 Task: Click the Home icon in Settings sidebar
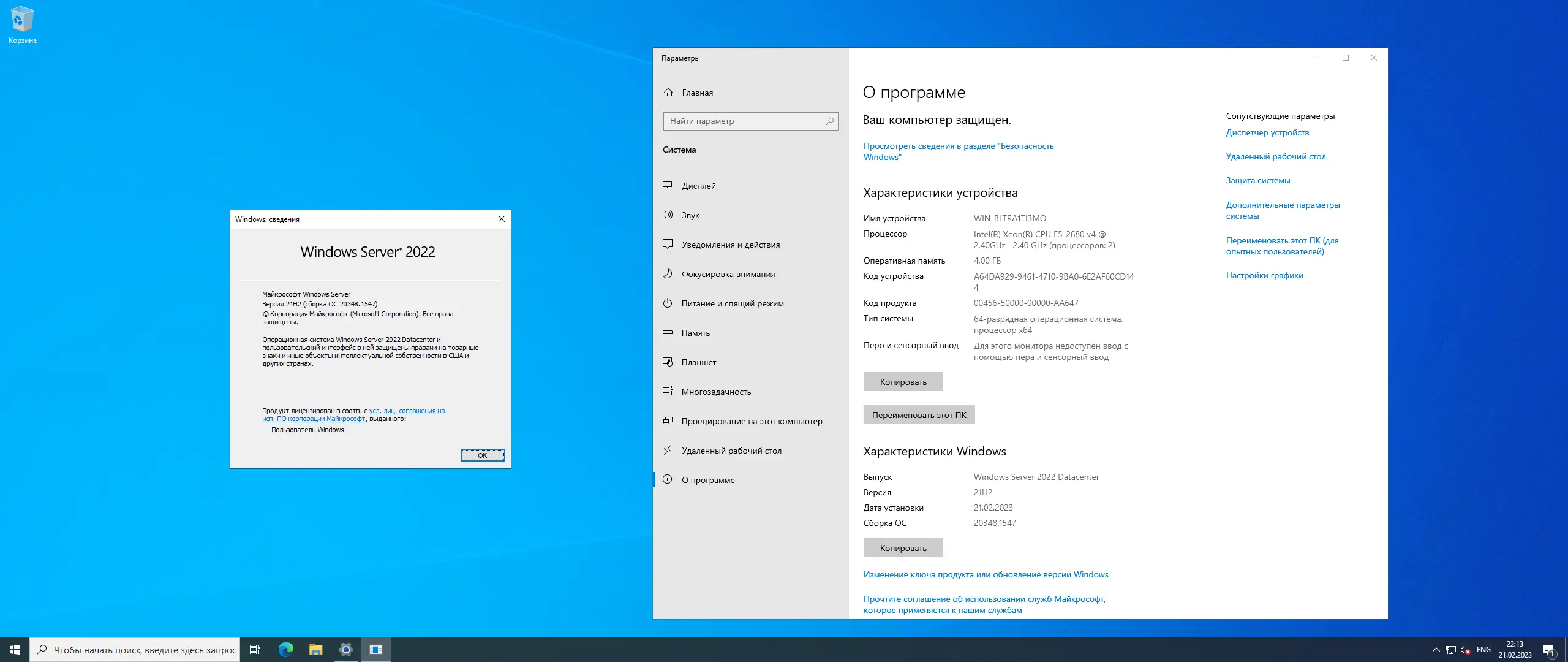(x=668, y=93)
